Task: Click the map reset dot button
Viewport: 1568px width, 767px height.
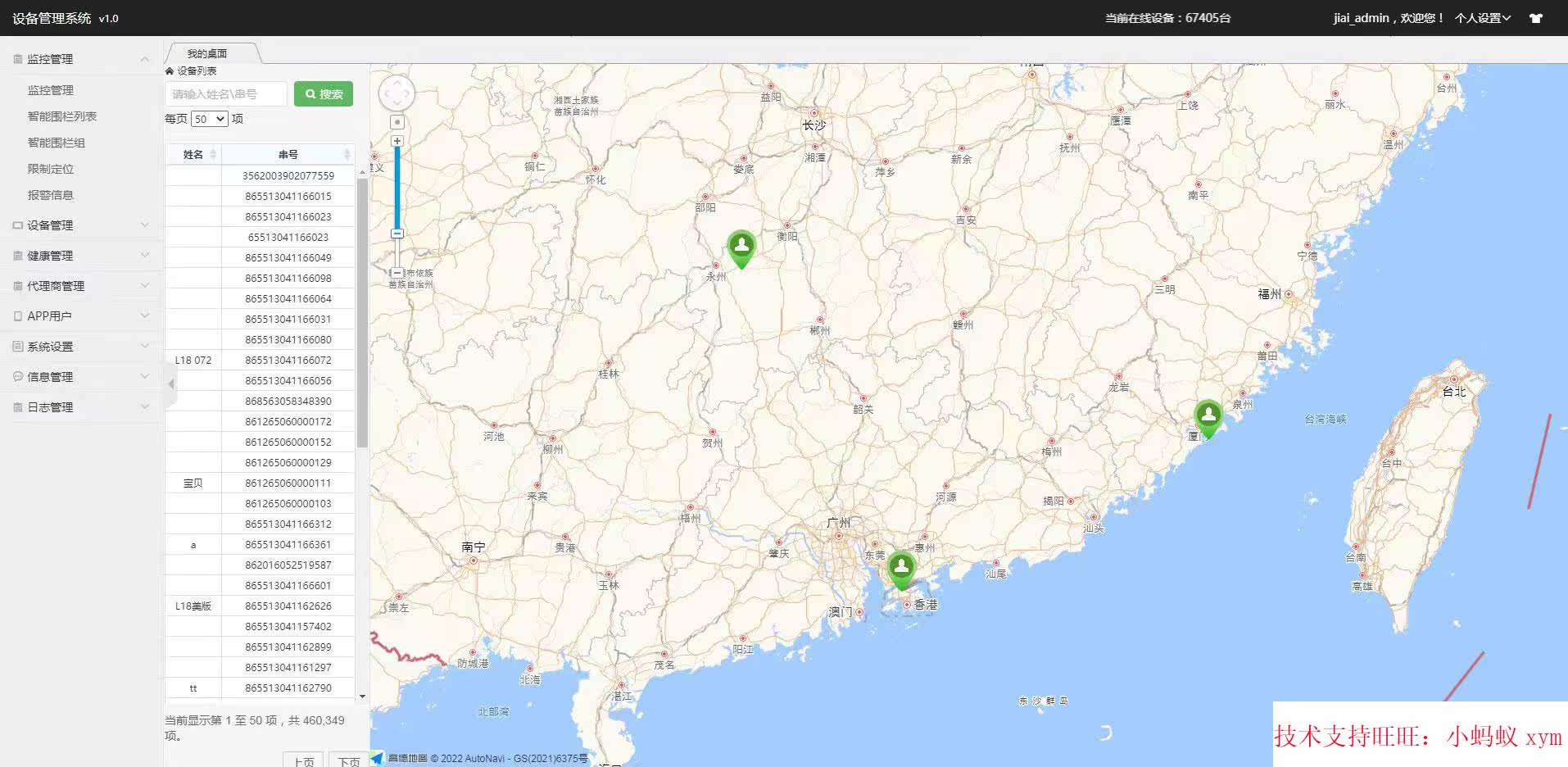Action: tap(397, 122)
